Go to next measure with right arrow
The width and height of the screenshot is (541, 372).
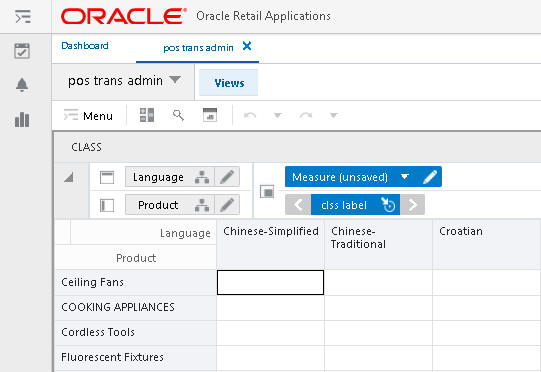[x=413, y=205]
